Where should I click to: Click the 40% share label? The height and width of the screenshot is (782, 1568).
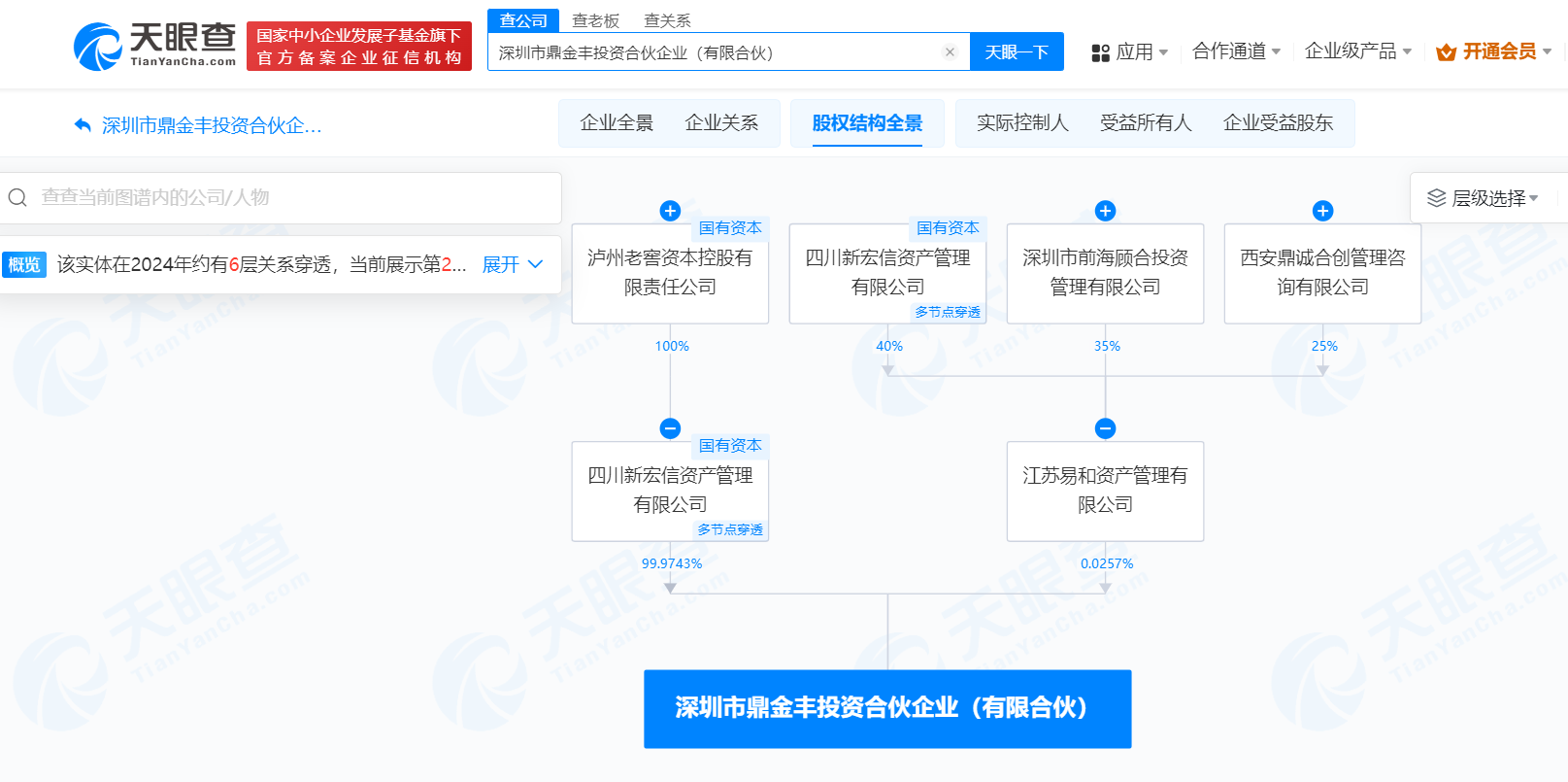[889, 346]
